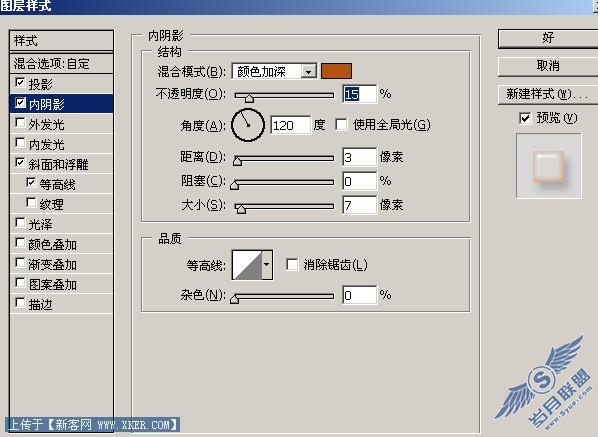Image resolution: width=598 pixels, height=437 pixels.
Task: Check 使用全局光 global light option
Action: (341, 124)
